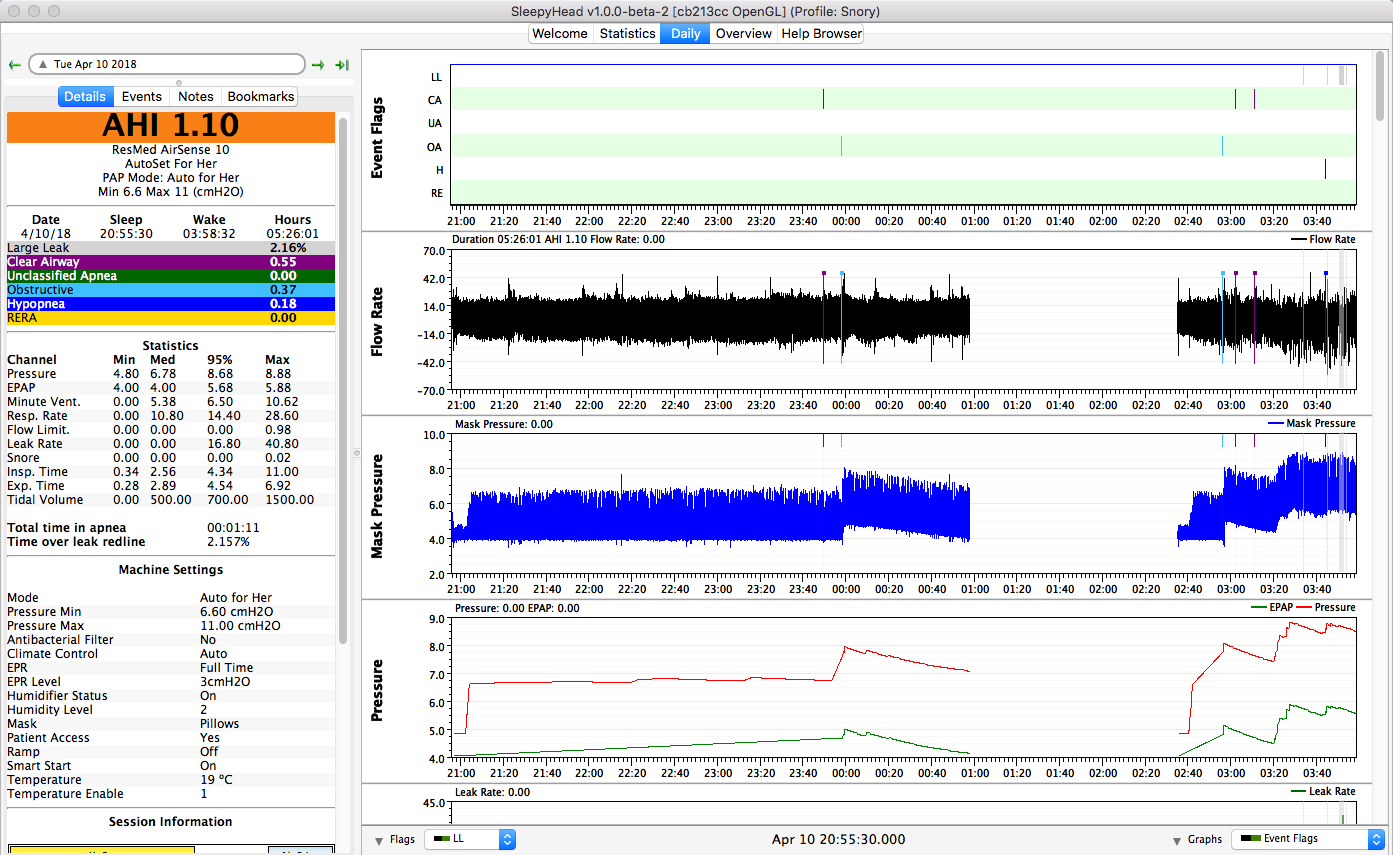
Task: Click the OA event flag near 02:57
Action: (x=1222, y=146)
